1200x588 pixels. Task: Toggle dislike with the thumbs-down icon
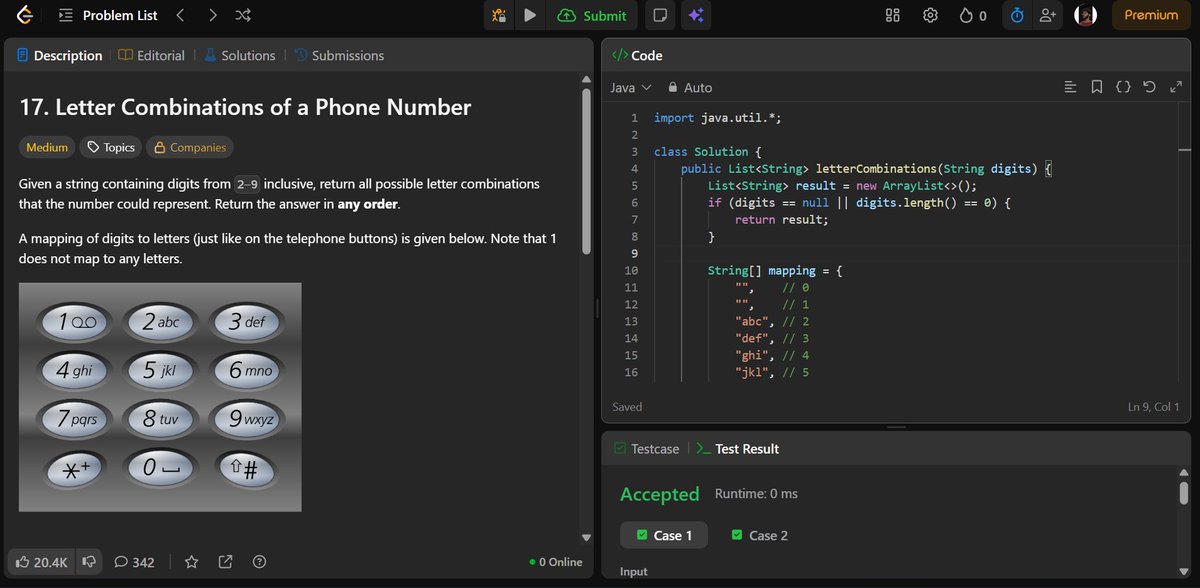coord(89,561)
